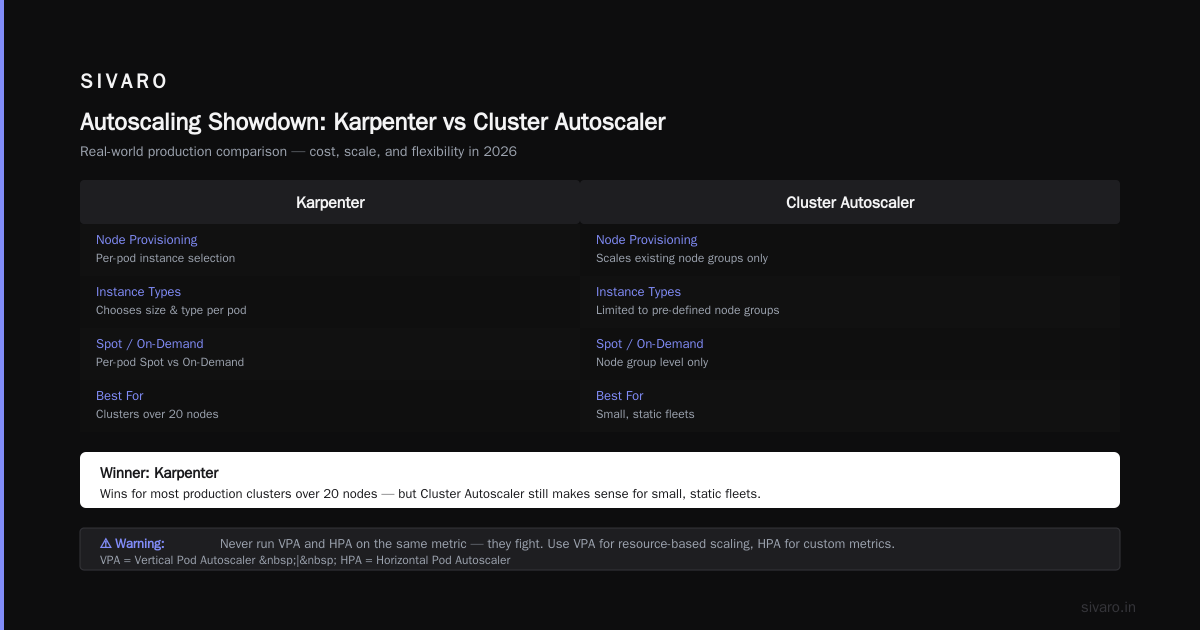The height and width of the screenshot is (630, 1200).
Task: Click 'VPA = Vertical Pod Autoscaler' footnote
Action: tap(305, 560)
